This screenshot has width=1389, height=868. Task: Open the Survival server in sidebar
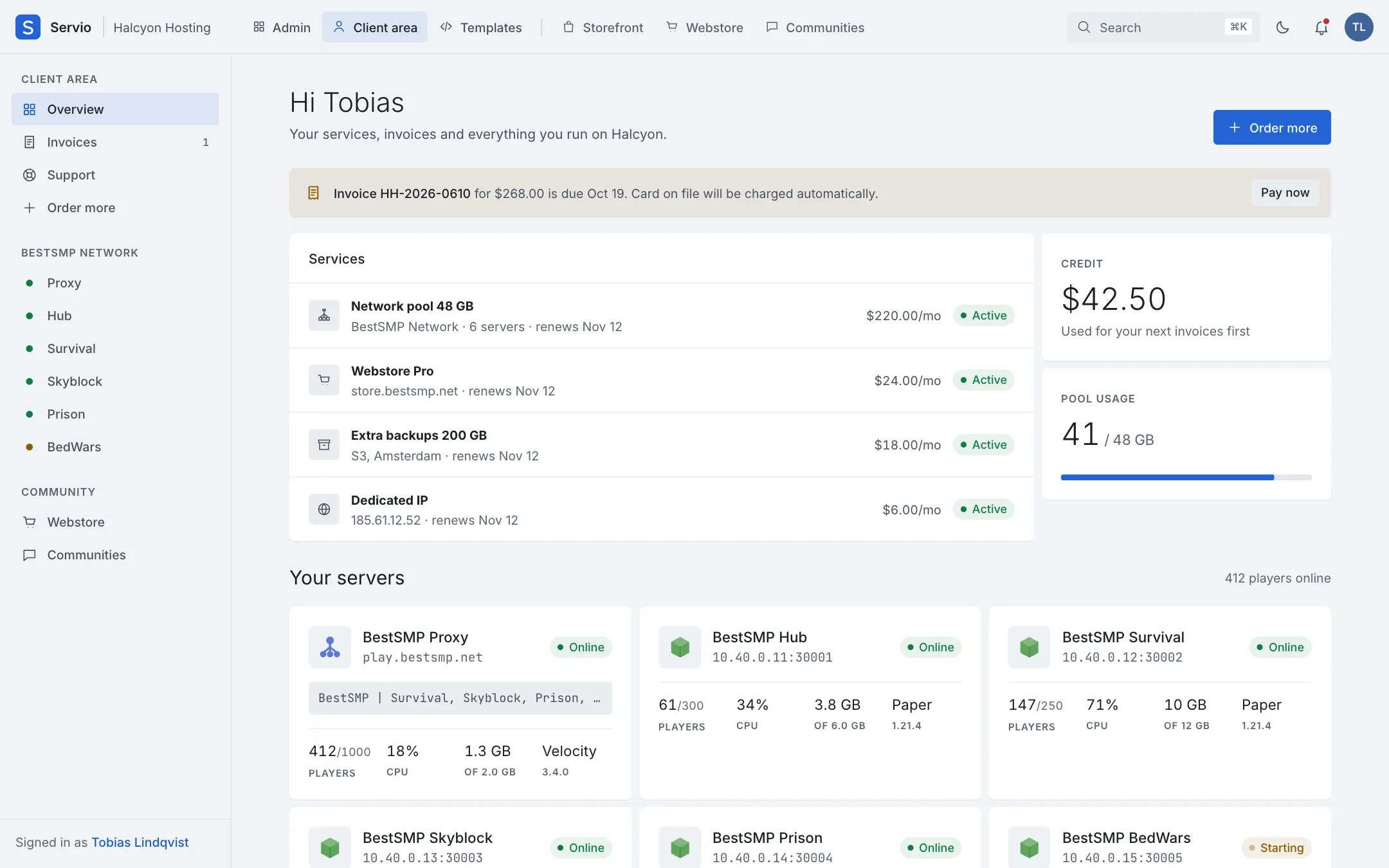(115, 348)
